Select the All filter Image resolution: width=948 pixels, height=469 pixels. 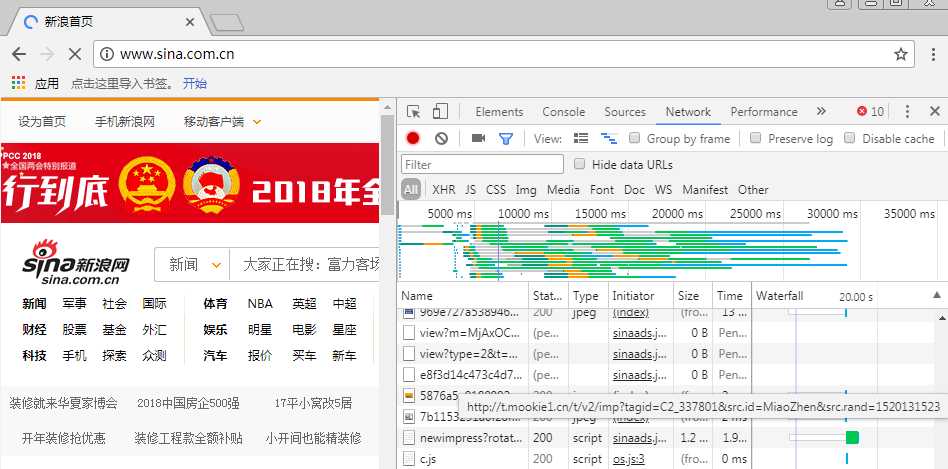click(411, 190)
